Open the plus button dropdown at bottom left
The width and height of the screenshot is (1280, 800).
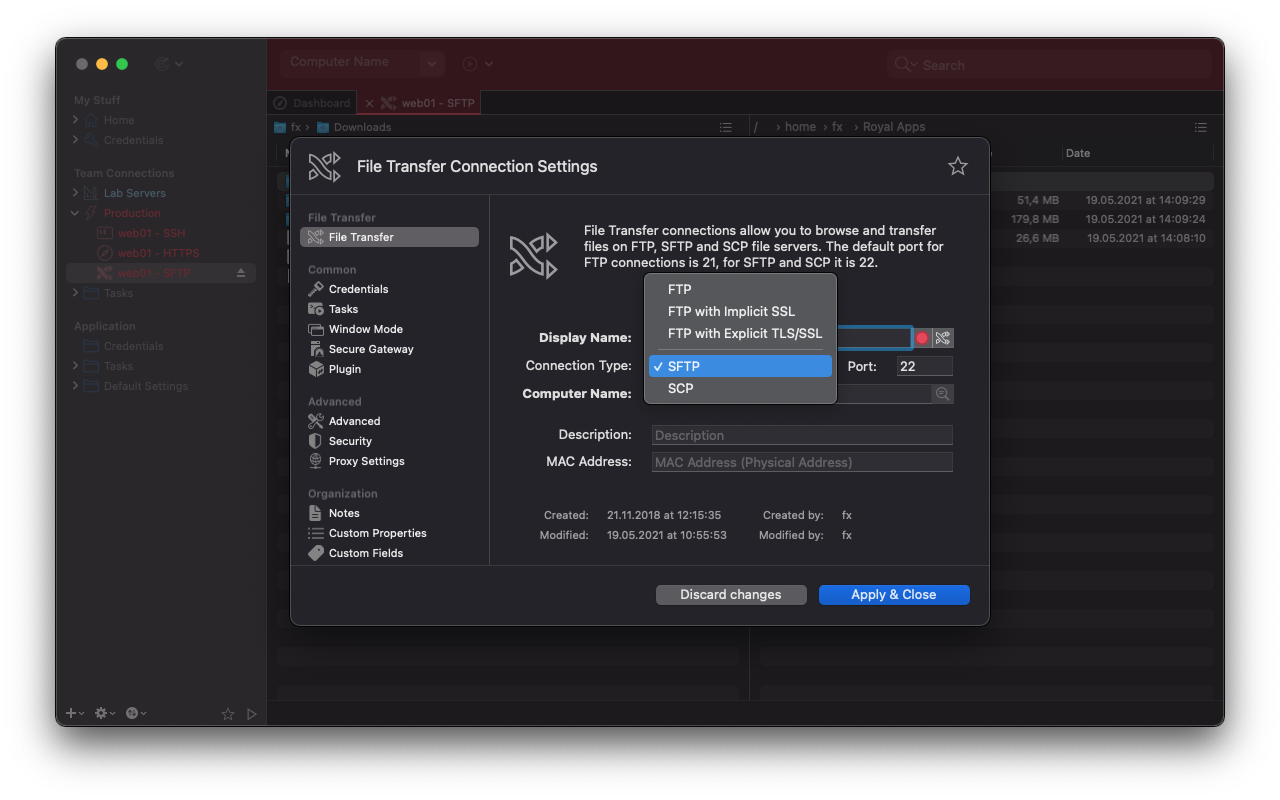72,713
